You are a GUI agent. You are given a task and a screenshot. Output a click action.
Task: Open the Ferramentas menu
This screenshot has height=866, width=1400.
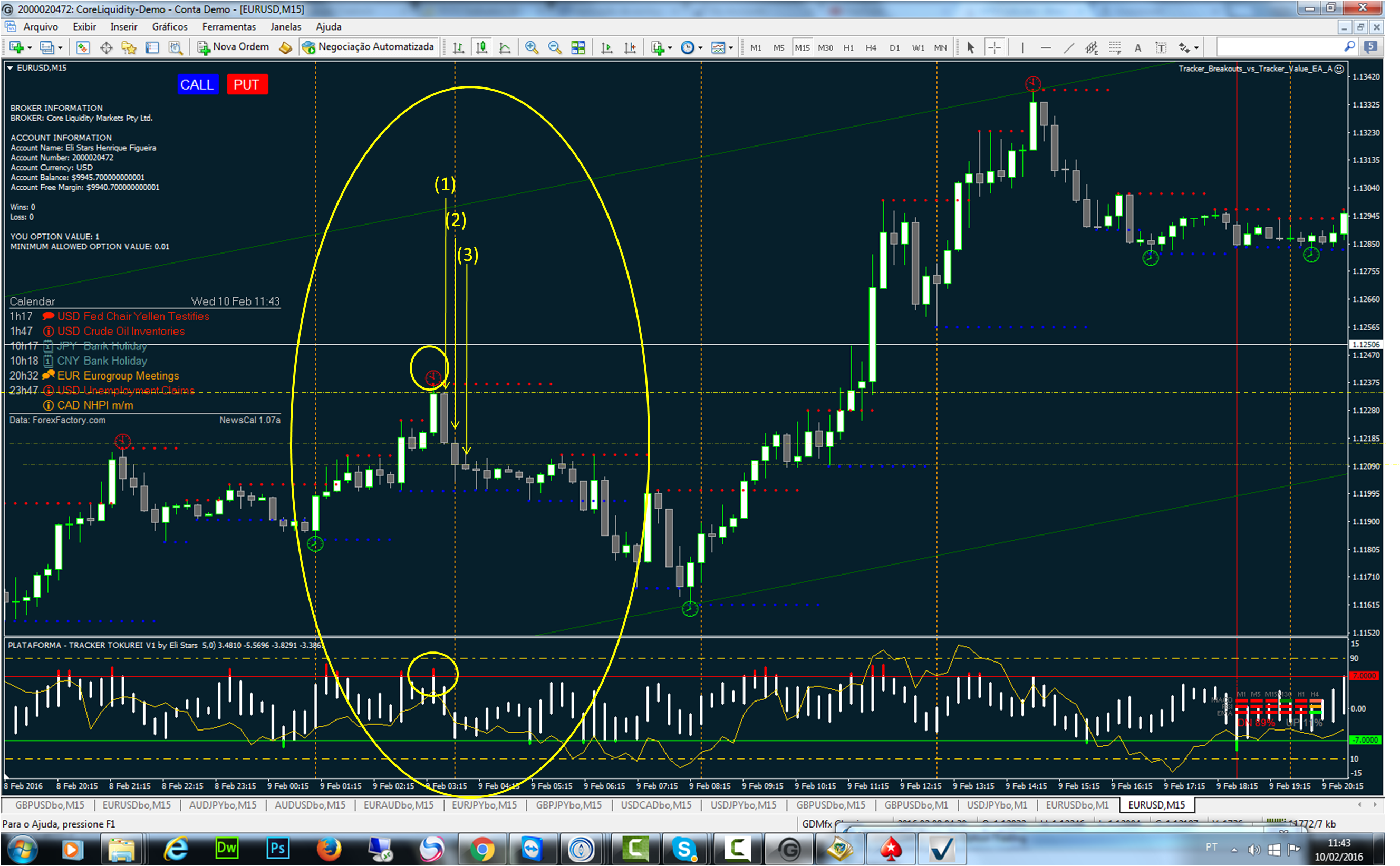tap(228, 27)
